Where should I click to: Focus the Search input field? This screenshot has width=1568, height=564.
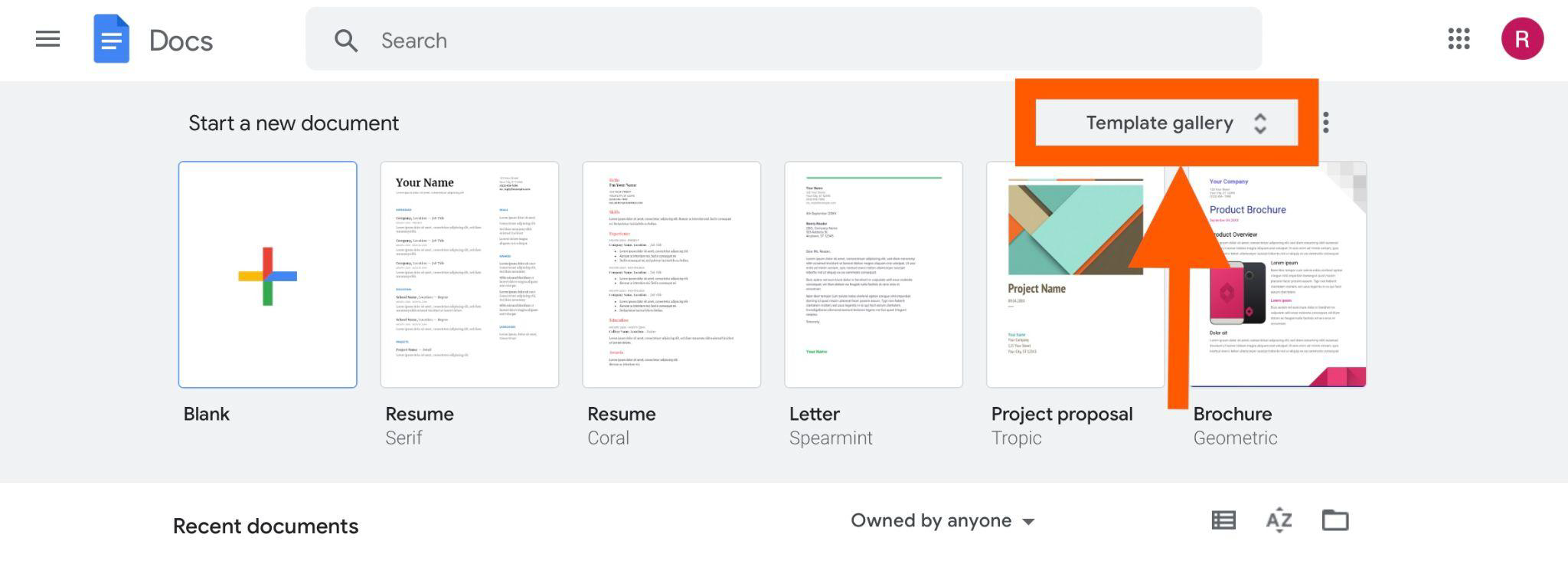(783, 39)
